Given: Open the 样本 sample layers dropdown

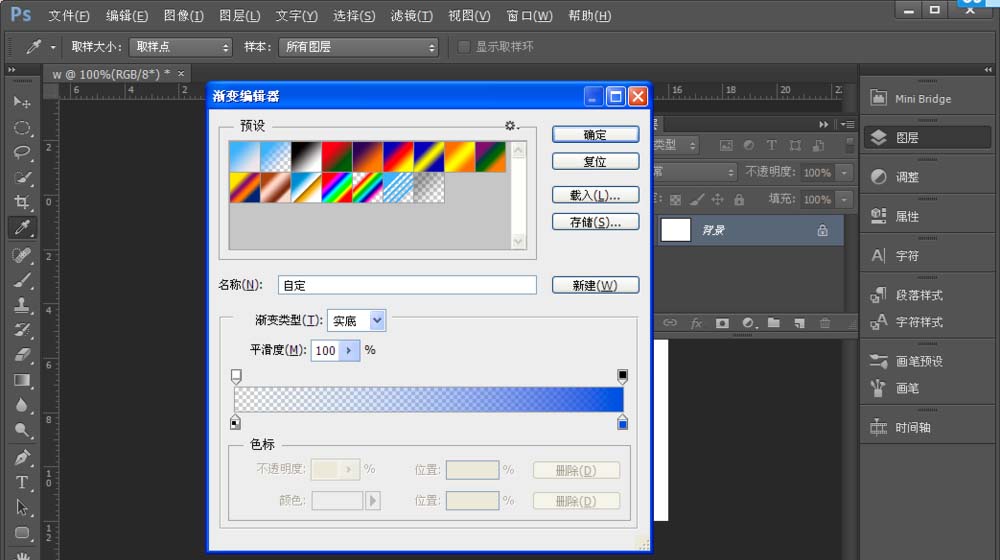Looking at the screenshot, I should click(361, 47).
